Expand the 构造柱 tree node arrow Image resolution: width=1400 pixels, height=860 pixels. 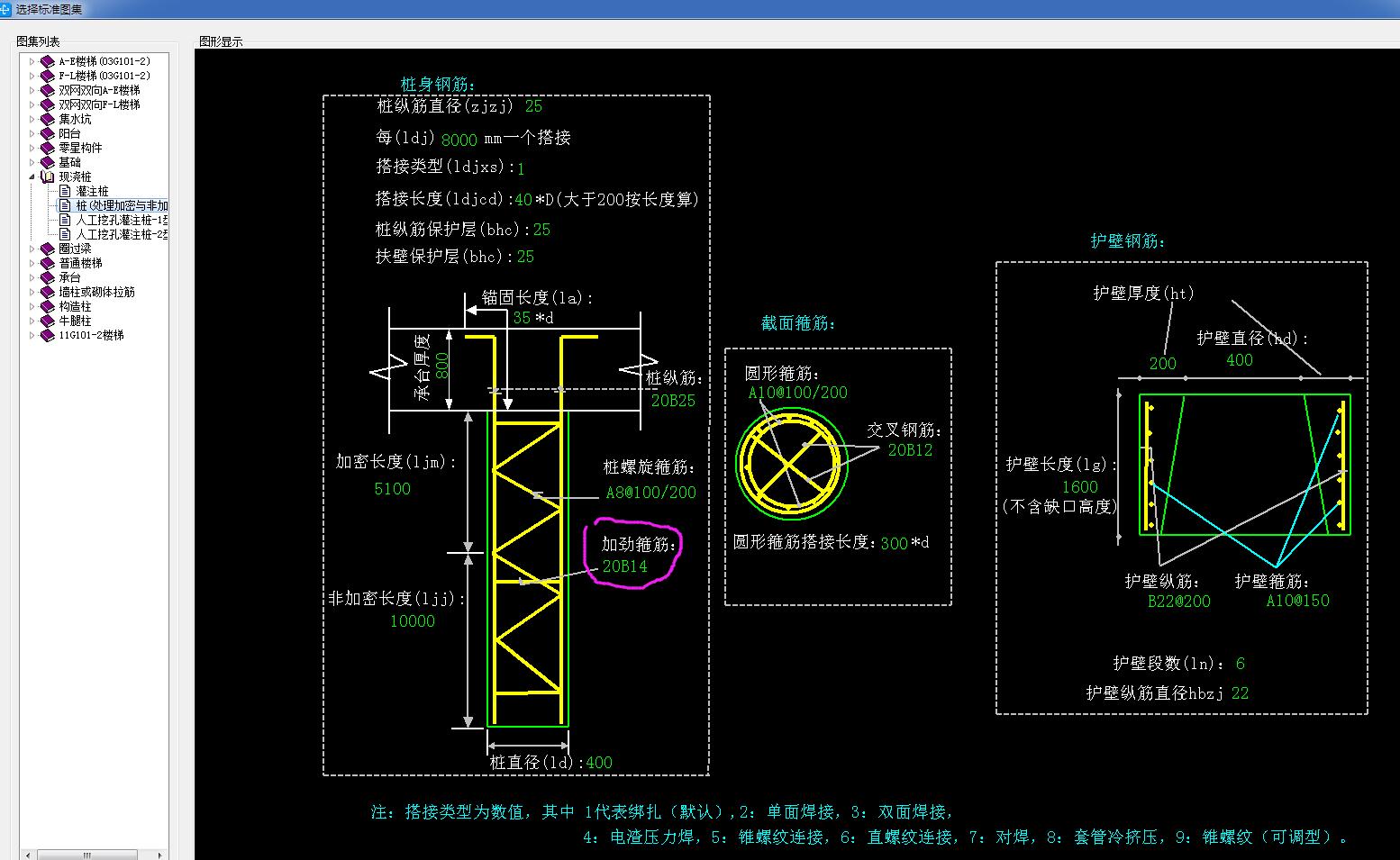point(32,306)
